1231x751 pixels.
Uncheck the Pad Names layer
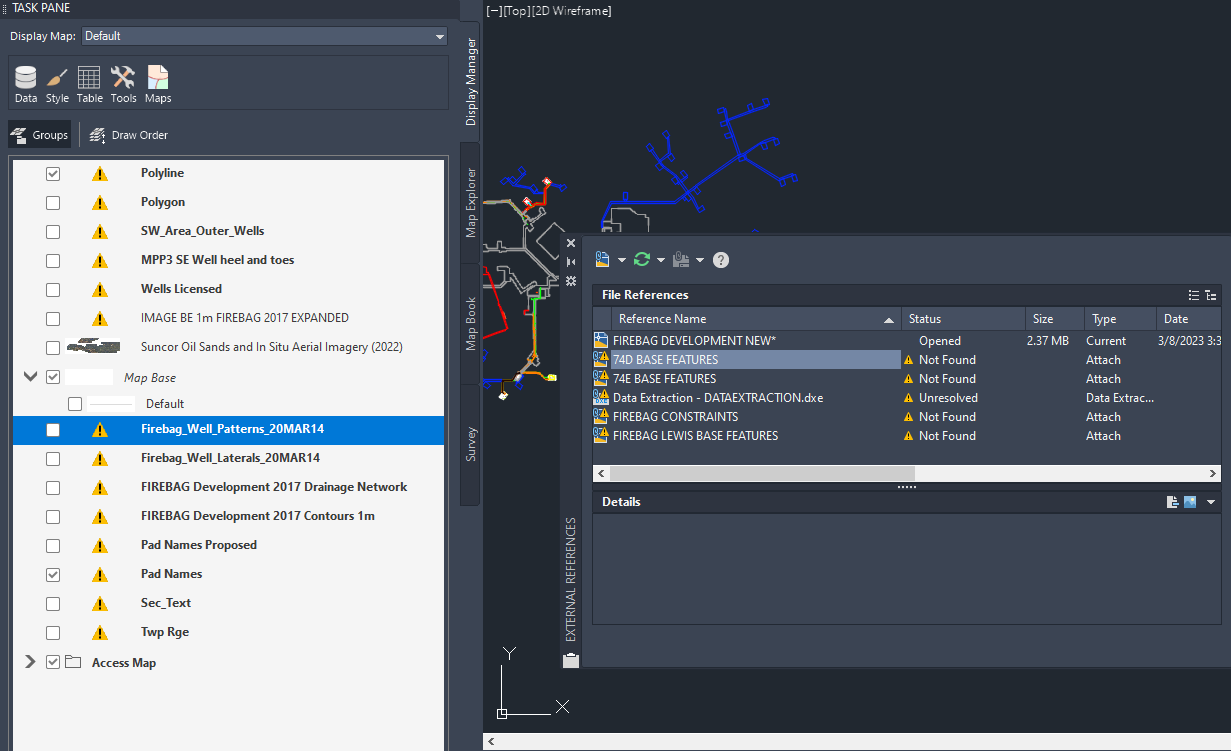[x=55, y=574]
